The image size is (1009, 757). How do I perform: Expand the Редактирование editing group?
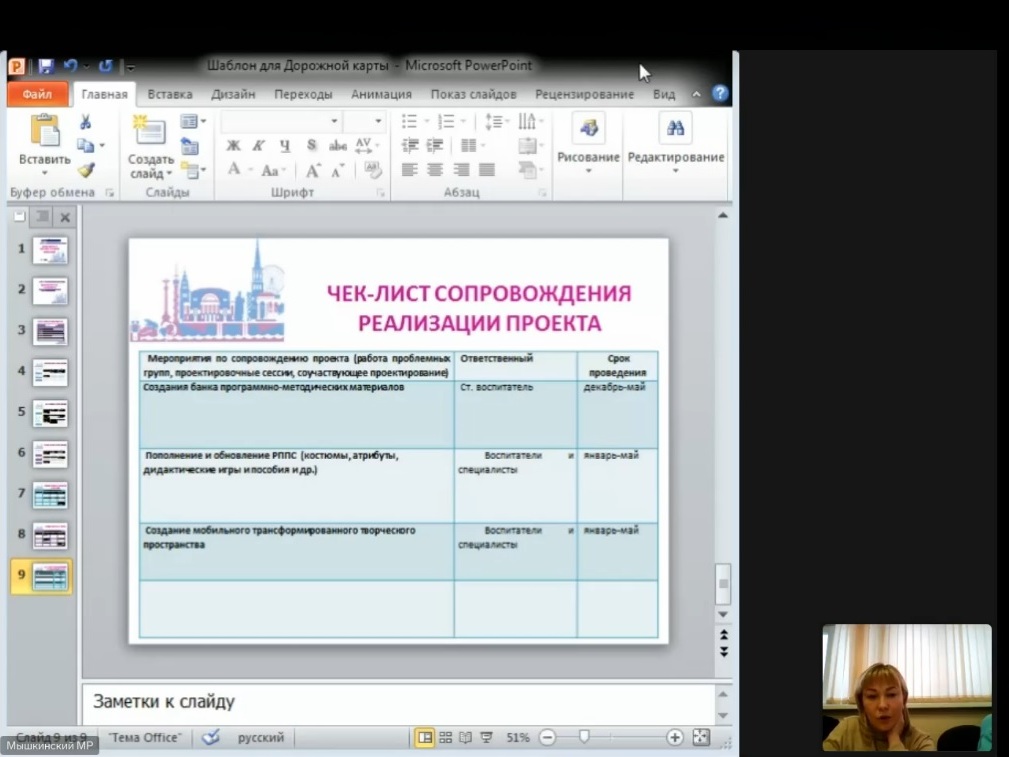(x=676, y=144)
